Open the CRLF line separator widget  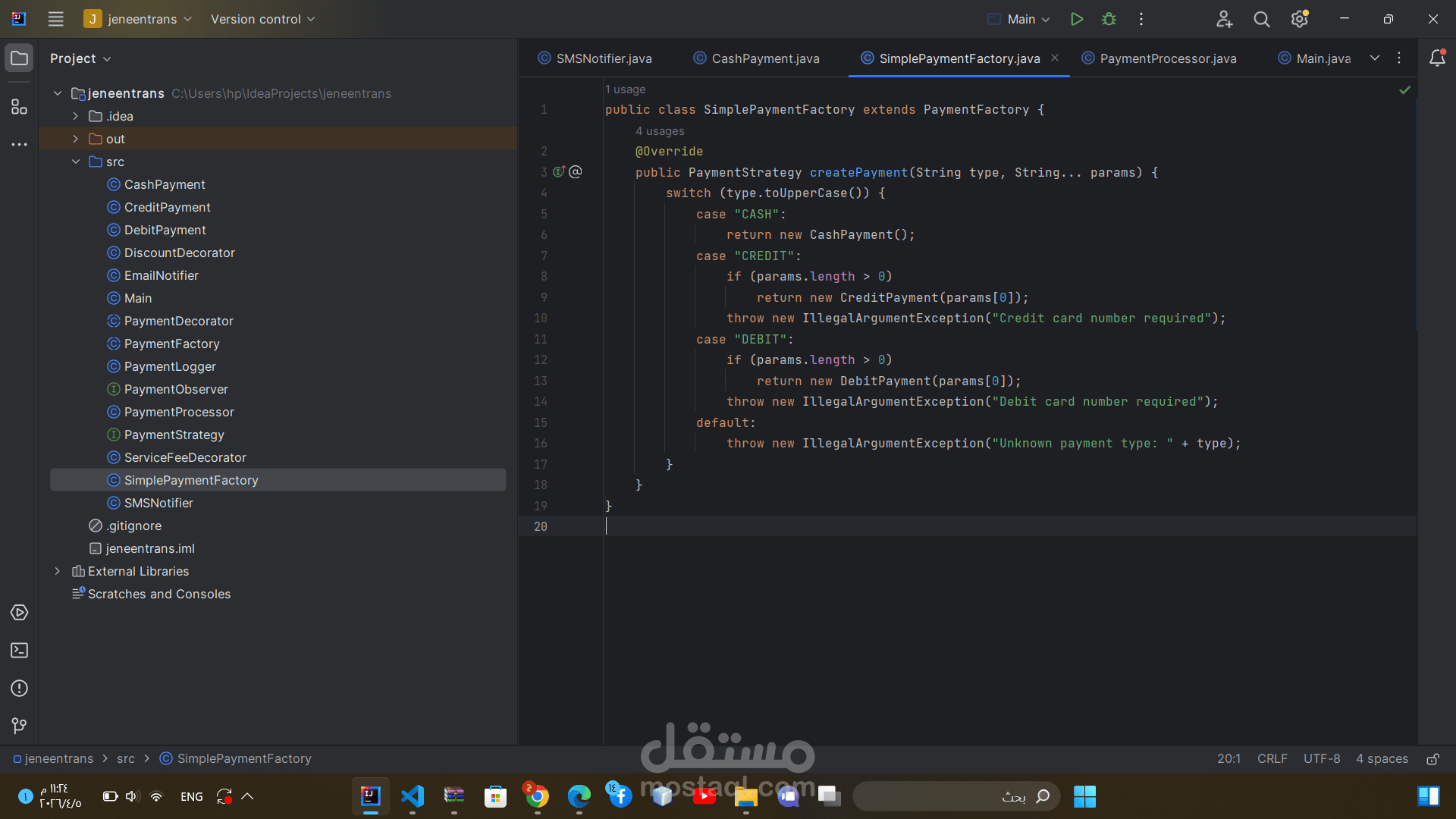1272,759
